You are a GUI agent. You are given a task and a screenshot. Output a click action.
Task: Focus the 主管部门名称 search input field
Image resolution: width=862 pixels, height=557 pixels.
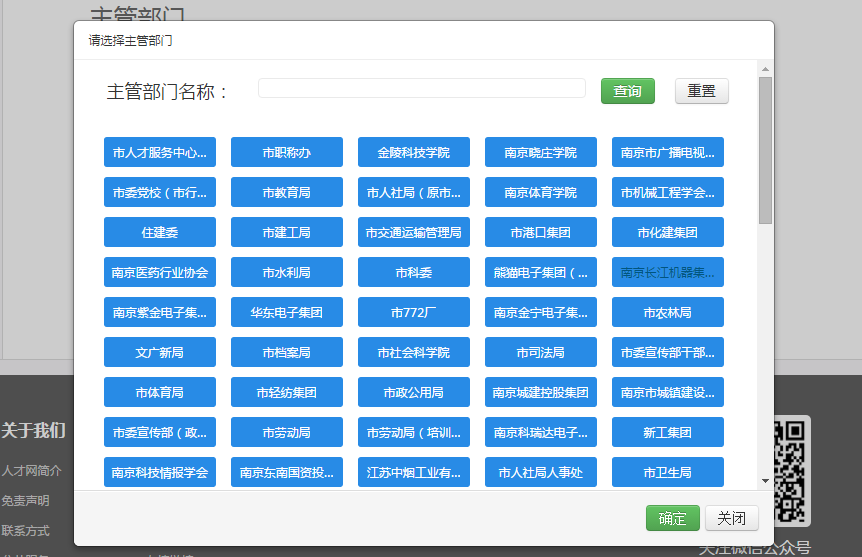pos(421,89)
